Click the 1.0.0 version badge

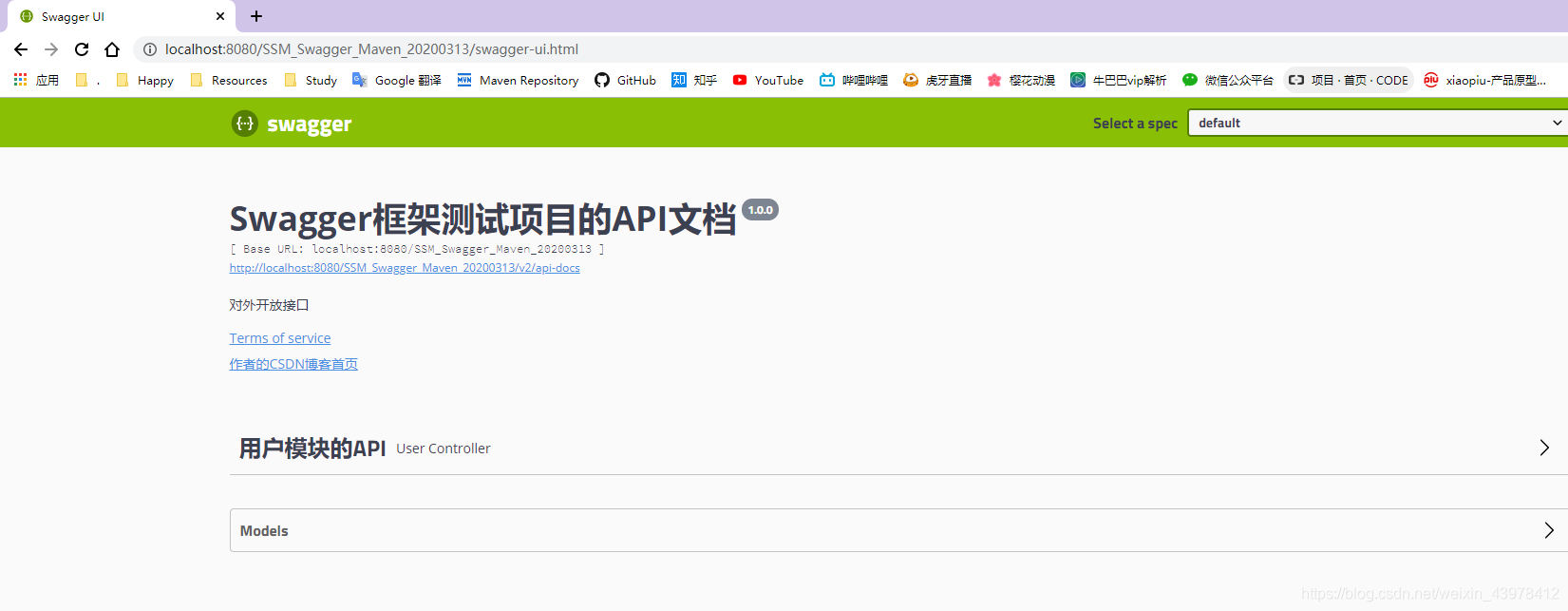click(760, 210)
